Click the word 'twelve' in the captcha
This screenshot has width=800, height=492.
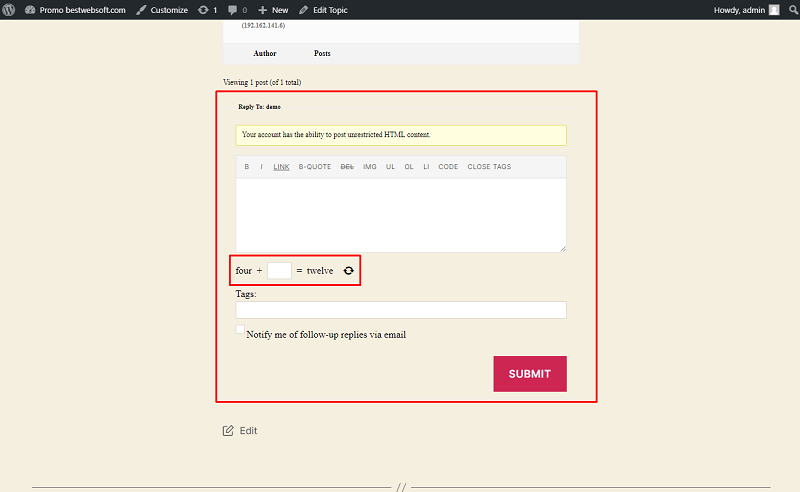(320, 270)
